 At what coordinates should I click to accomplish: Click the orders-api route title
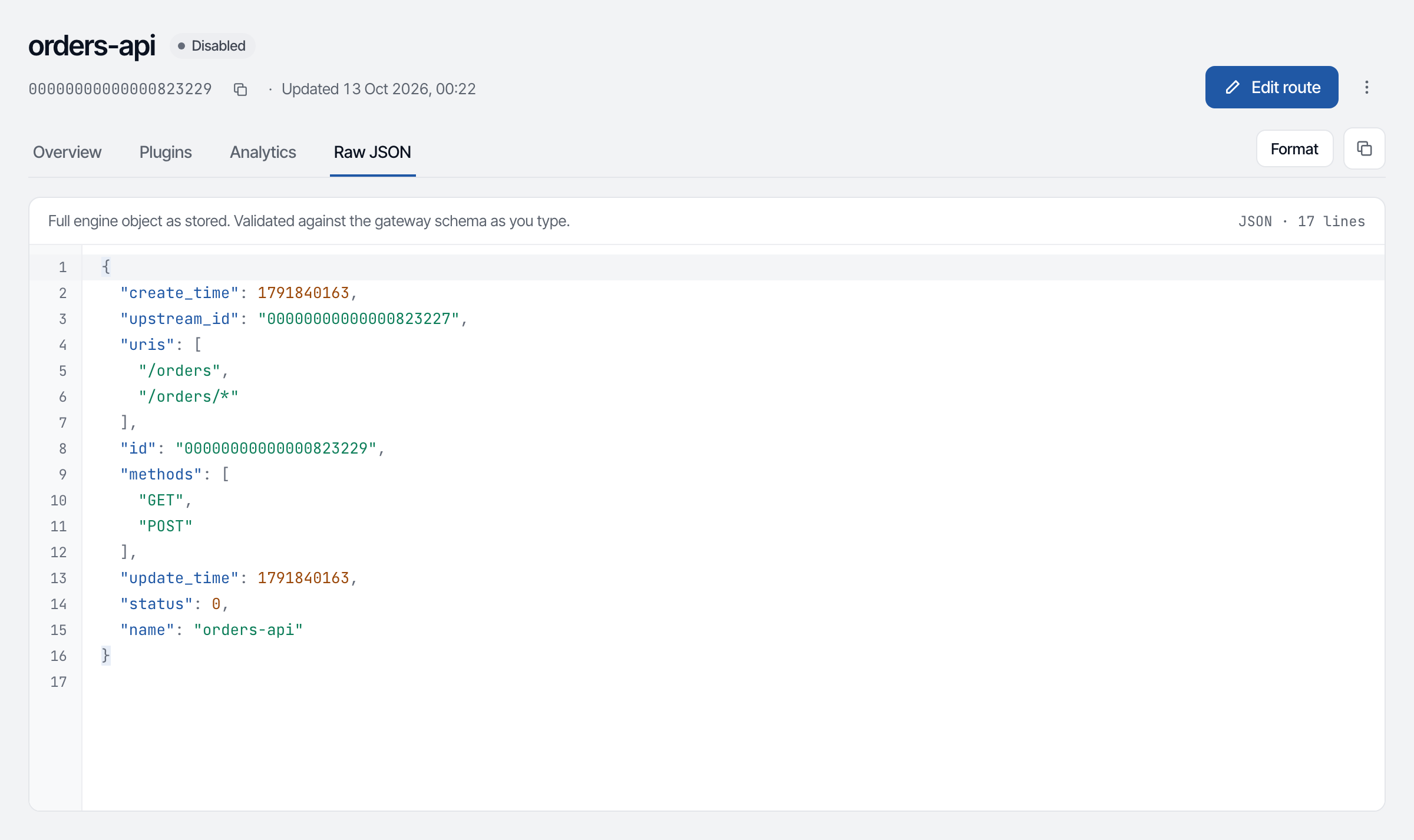92,46
